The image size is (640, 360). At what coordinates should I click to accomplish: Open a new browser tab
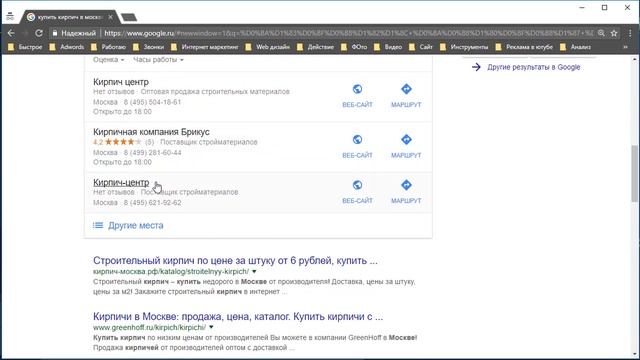pos(129,17)
